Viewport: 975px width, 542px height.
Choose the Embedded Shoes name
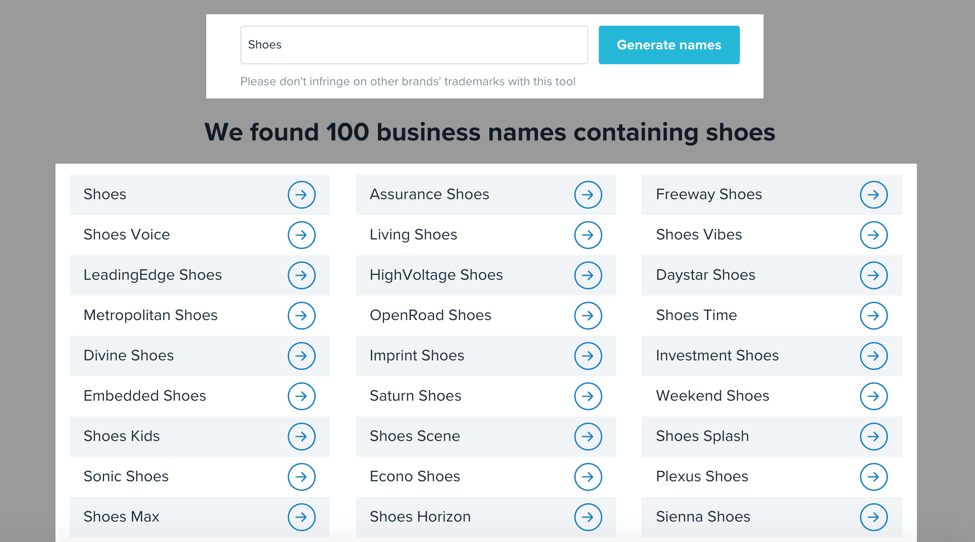tap(145, 396)
